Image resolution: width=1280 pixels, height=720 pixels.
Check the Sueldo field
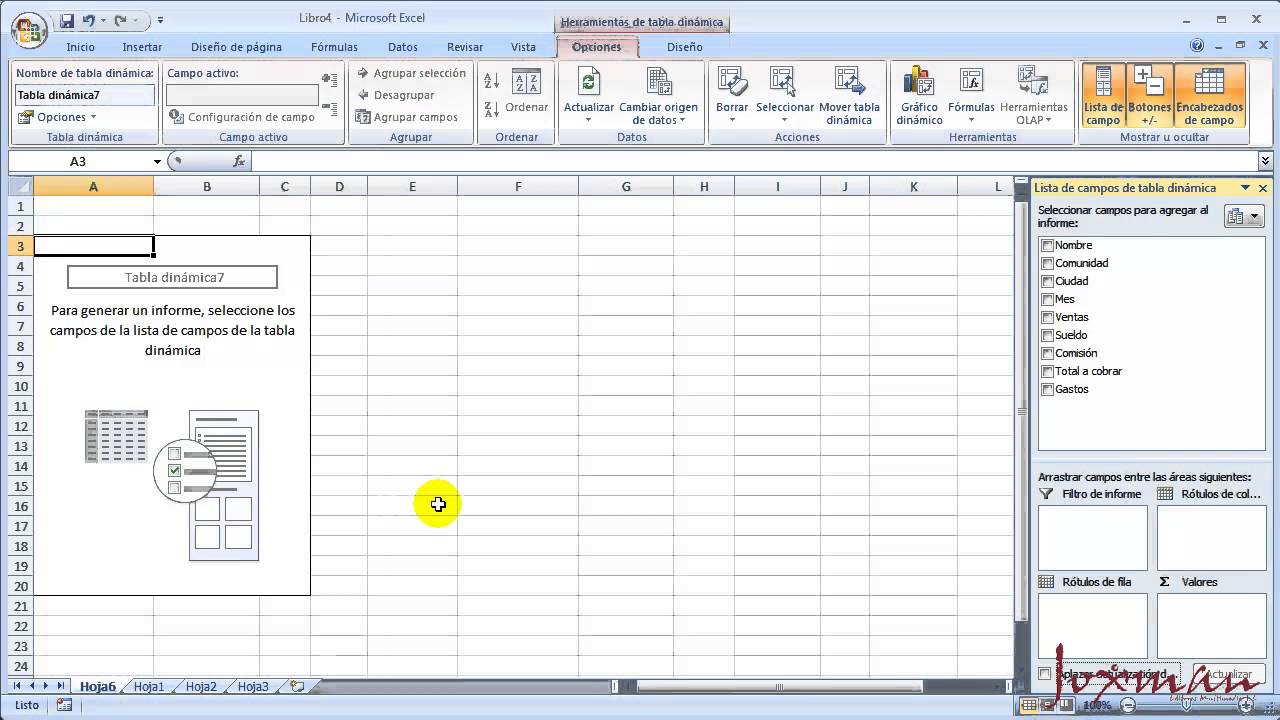coord(1047,335)
